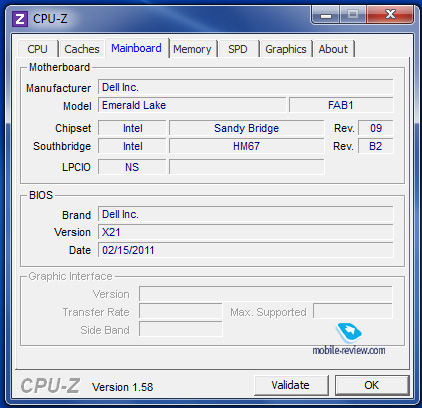View the About tab

(333, 49)
